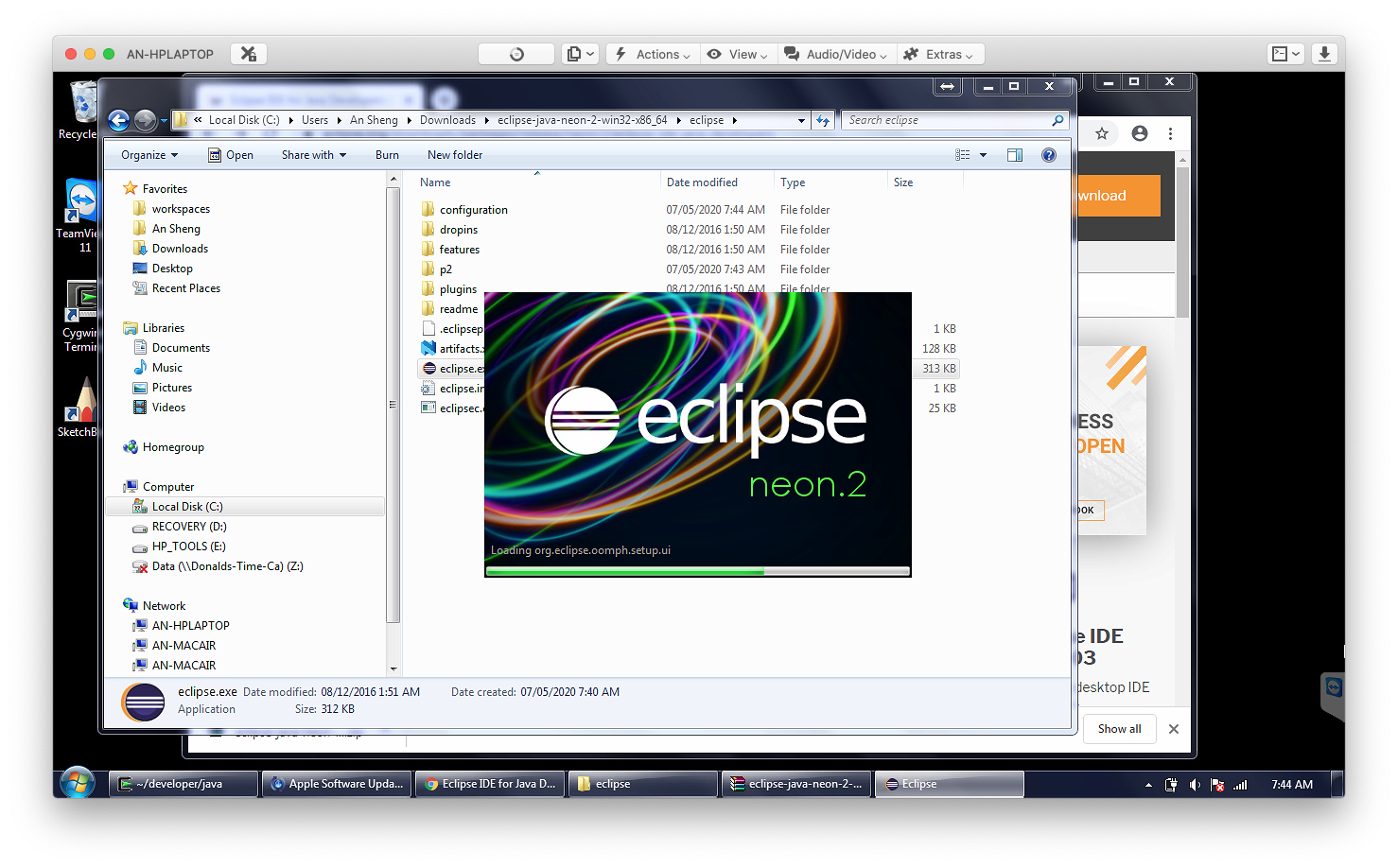Open the view options dropdown arrow

[983, 155]
